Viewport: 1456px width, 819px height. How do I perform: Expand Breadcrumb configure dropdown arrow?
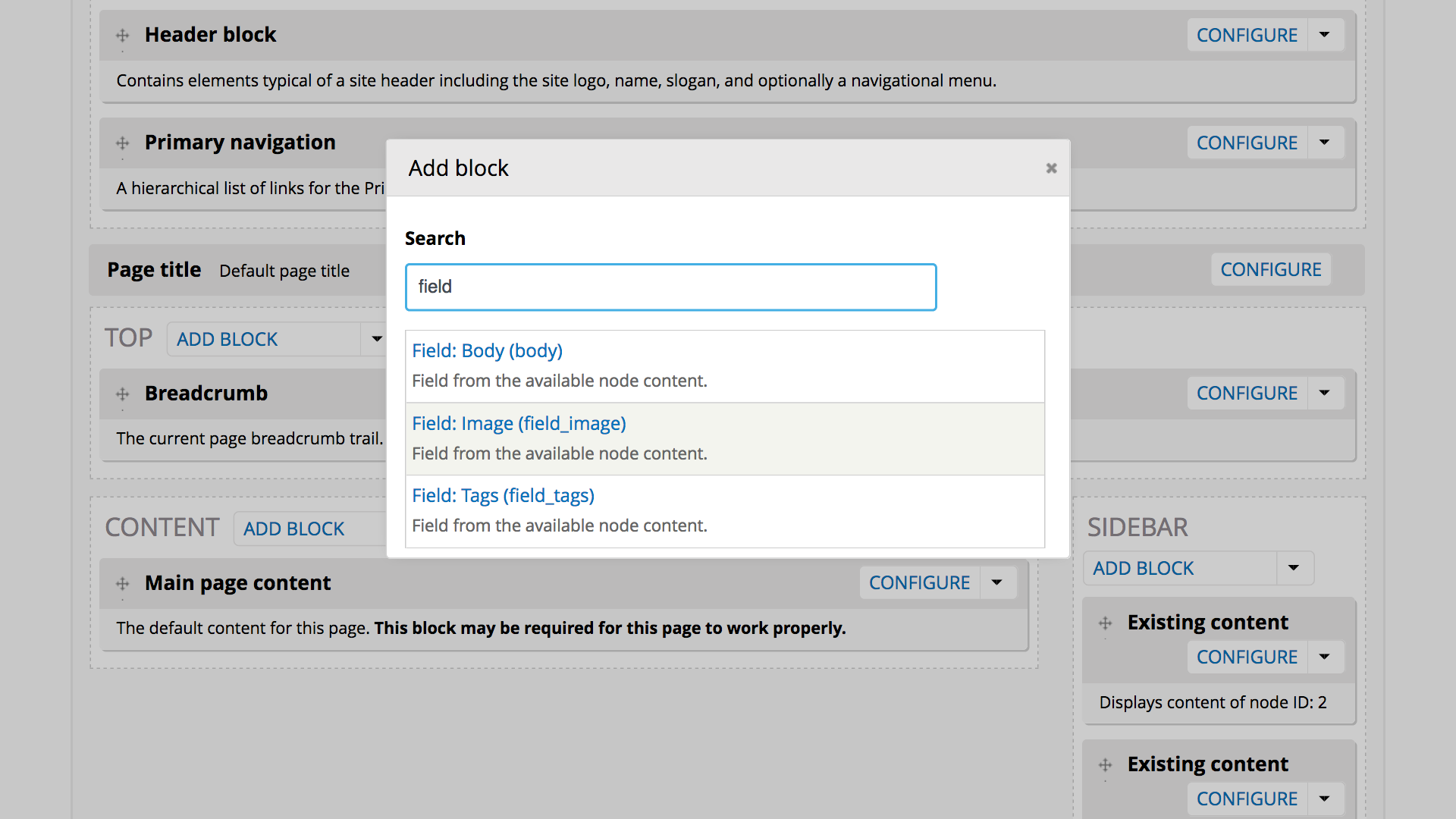coord(1325,393)
